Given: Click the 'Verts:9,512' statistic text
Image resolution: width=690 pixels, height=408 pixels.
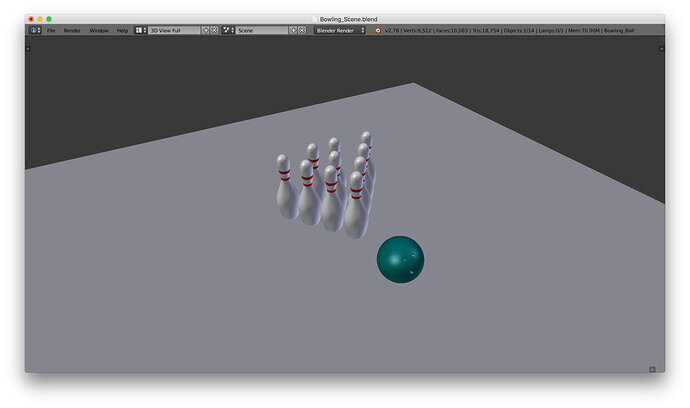Looking at the screenshot, I should click(417, 30).
